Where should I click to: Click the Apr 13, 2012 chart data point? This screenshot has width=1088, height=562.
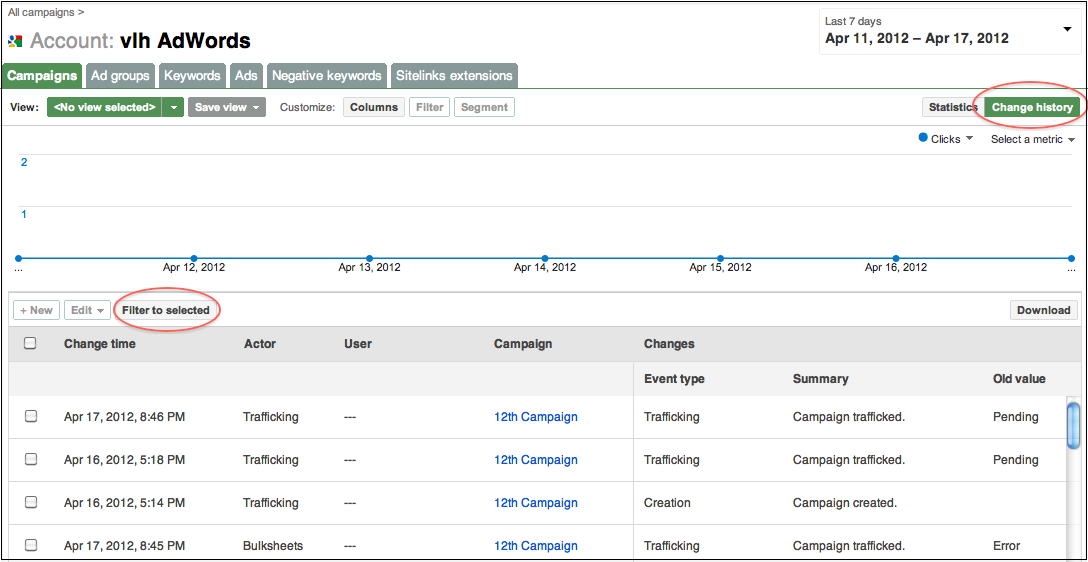369,258
